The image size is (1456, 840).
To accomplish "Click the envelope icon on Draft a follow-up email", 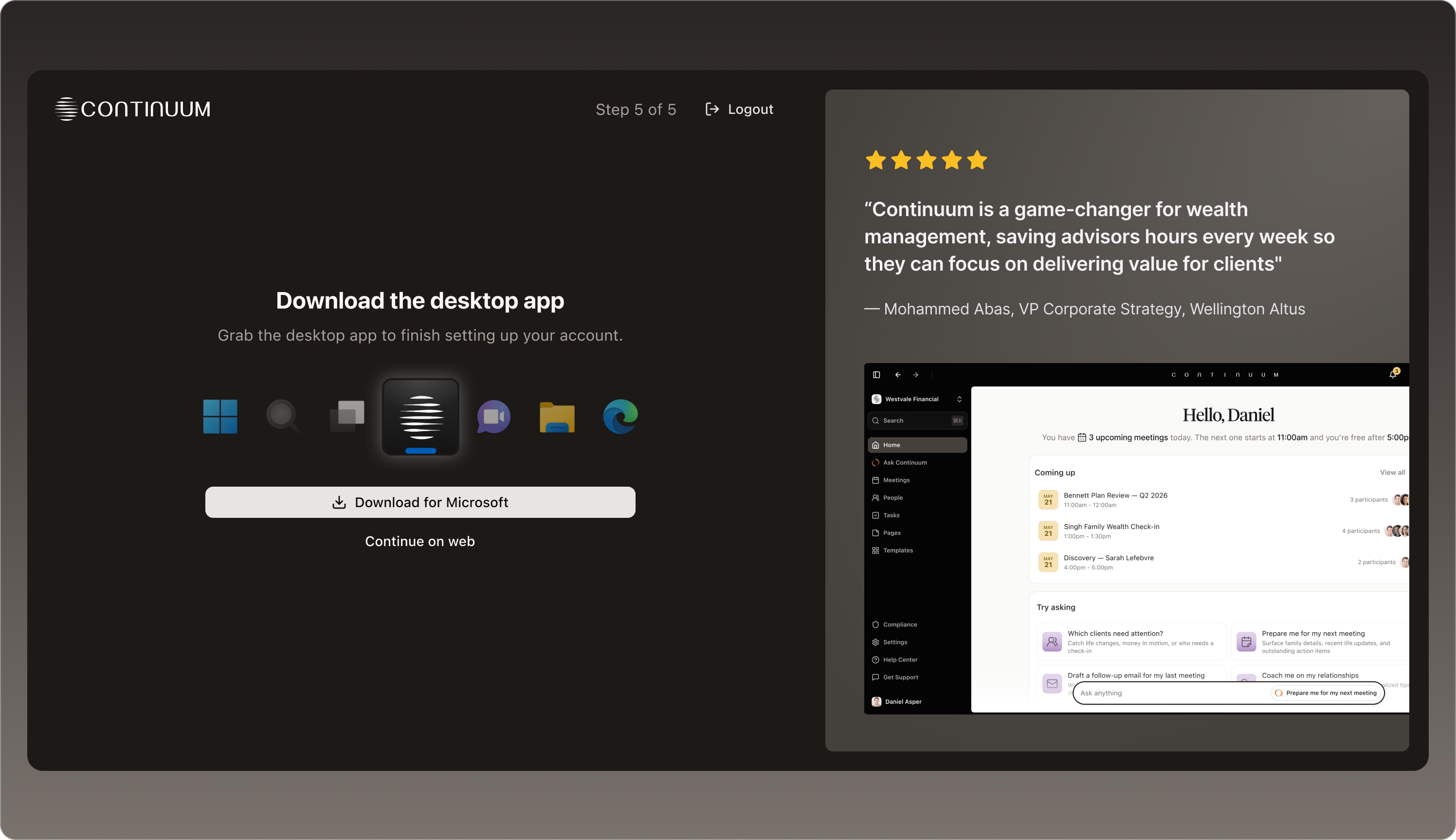I will tap(1052, 684).
